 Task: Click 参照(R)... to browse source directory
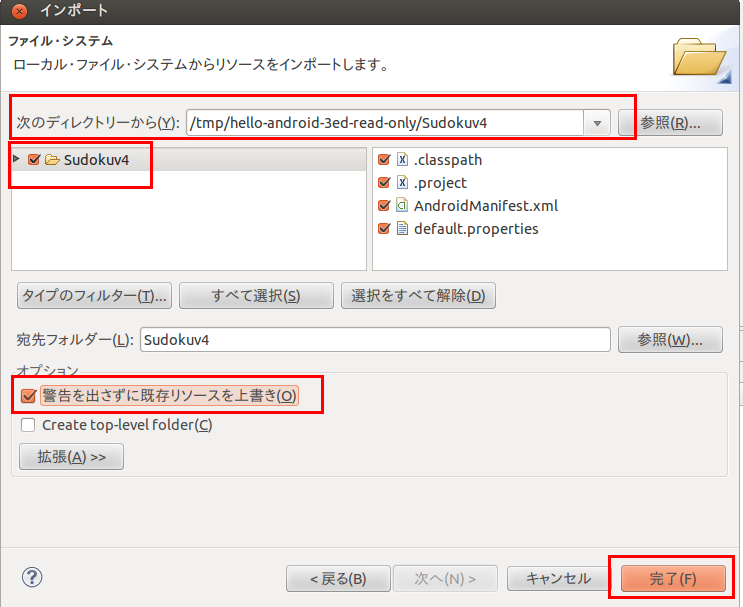click(x=671, y=123)
